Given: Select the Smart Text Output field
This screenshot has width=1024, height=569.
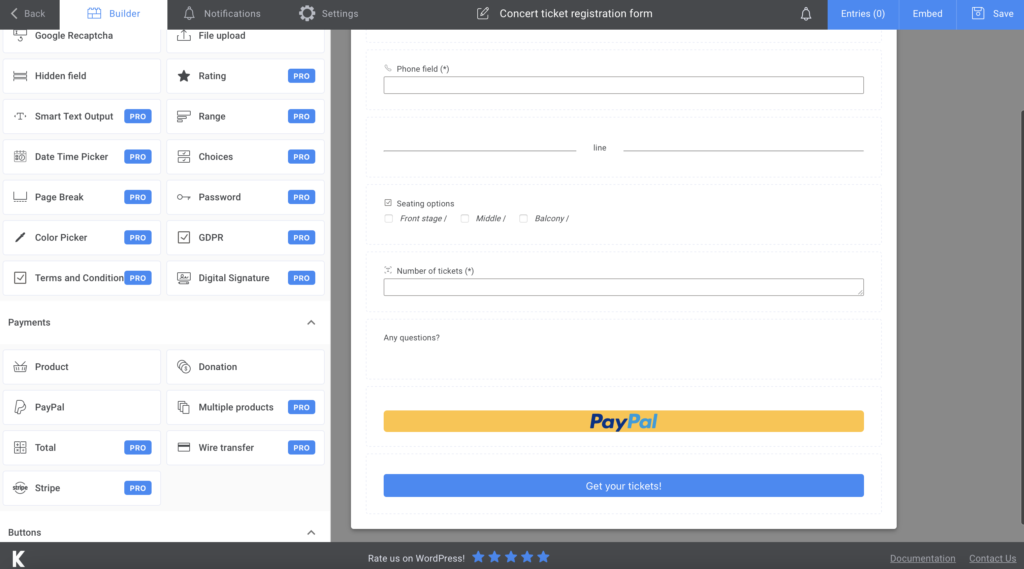Looking at the screenshot, I should click(x=82, y=116).
